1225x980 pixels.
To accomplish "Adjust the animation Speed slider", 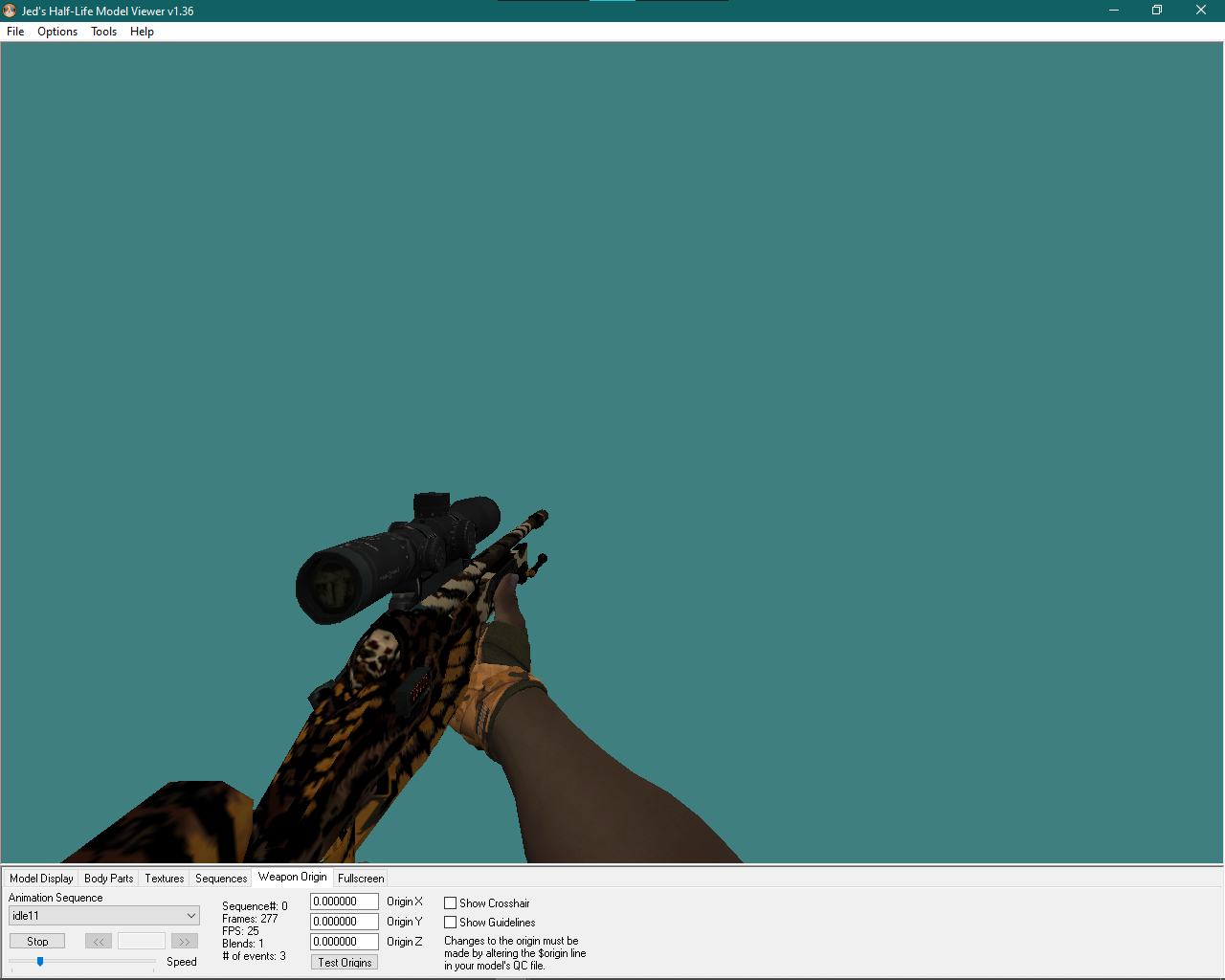I will (x=40, y=961).
